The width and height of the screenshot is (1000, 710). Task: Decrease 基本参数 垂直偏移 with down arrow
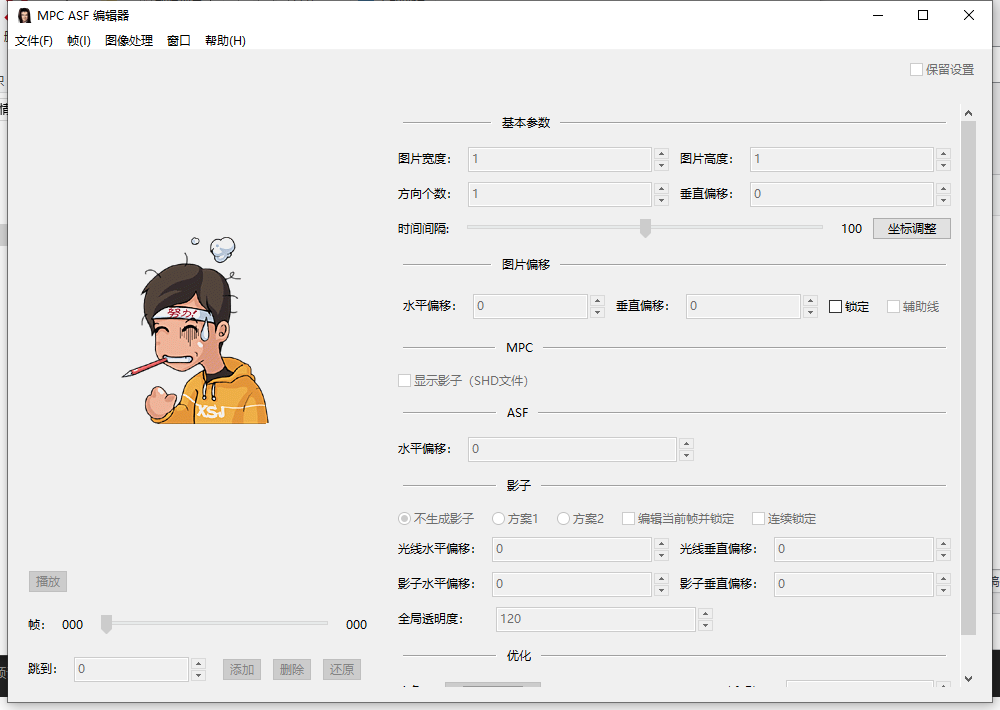(943, 200)
